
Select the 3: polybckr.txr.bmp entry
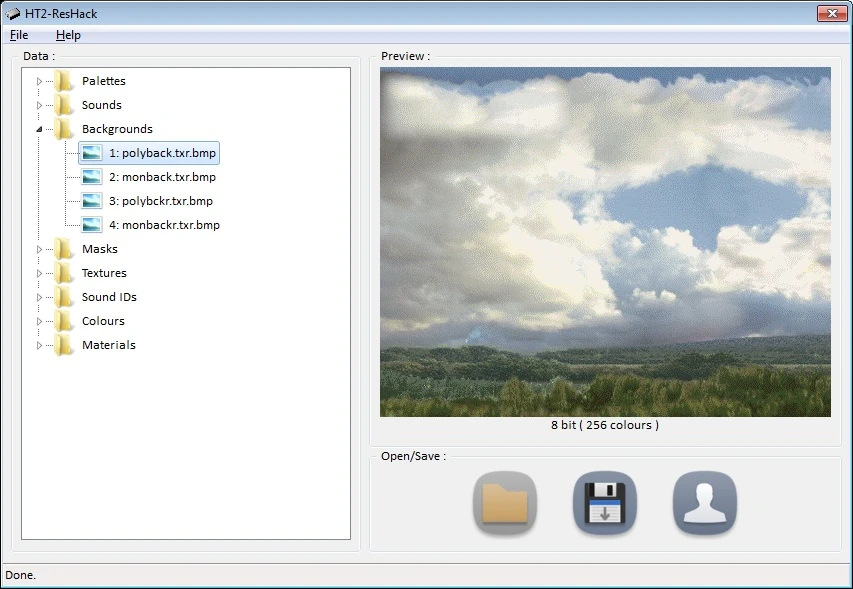(160, 201)
